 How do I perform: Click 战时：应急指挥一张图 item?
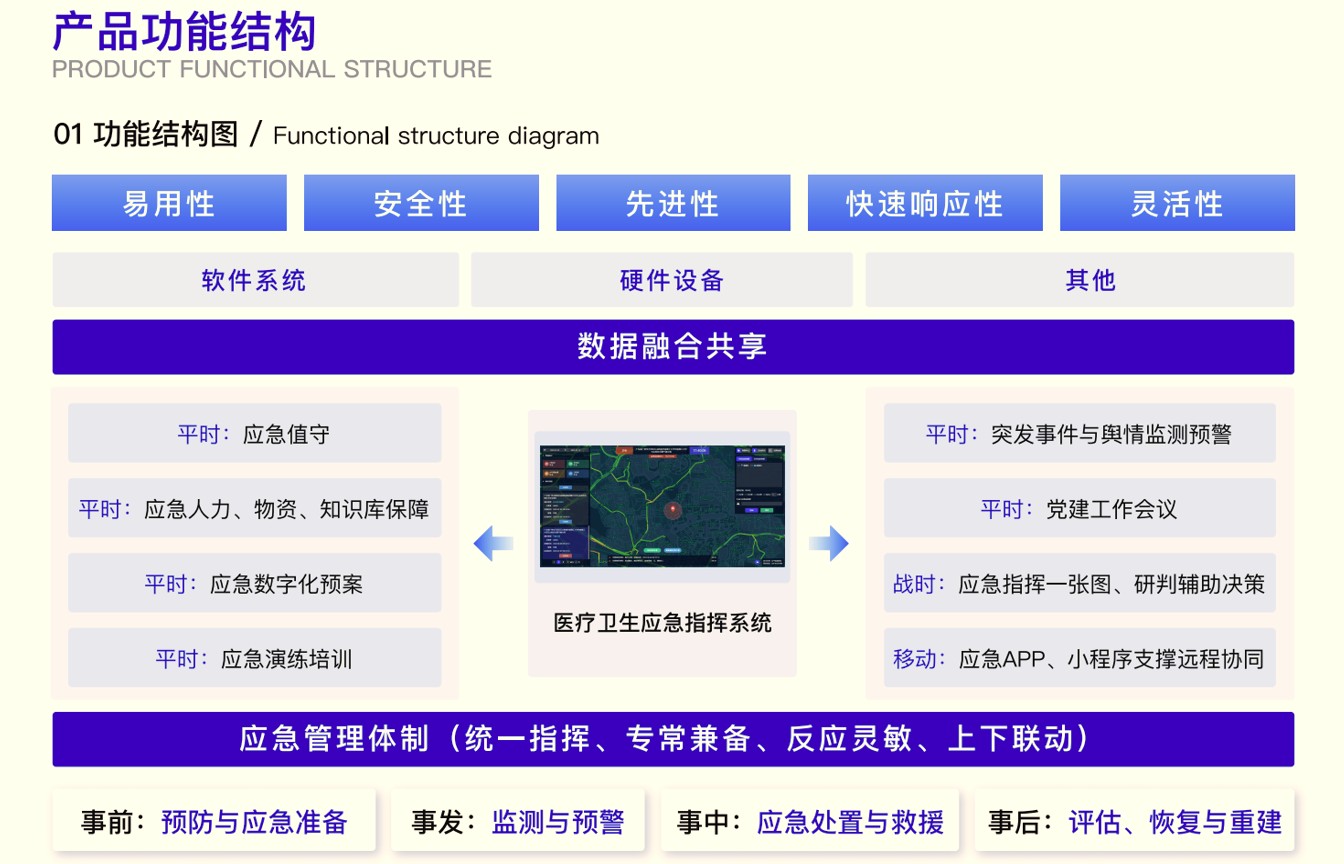(1079, 583)
